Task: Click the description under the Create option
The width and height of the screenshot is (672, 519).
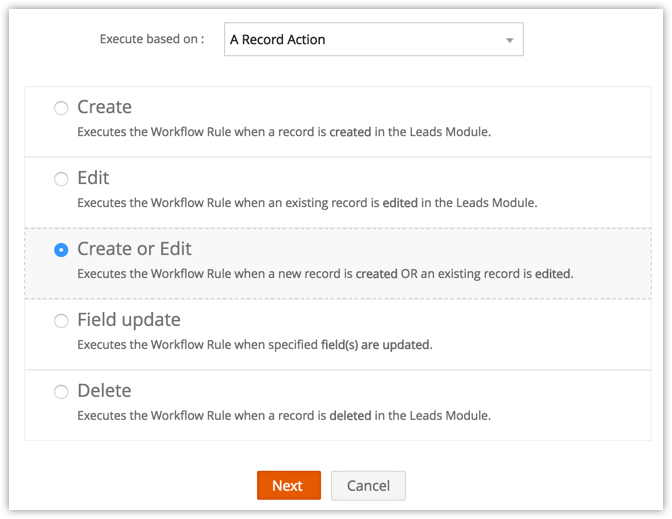Action: pyautogui.click(x=283, y=131)
